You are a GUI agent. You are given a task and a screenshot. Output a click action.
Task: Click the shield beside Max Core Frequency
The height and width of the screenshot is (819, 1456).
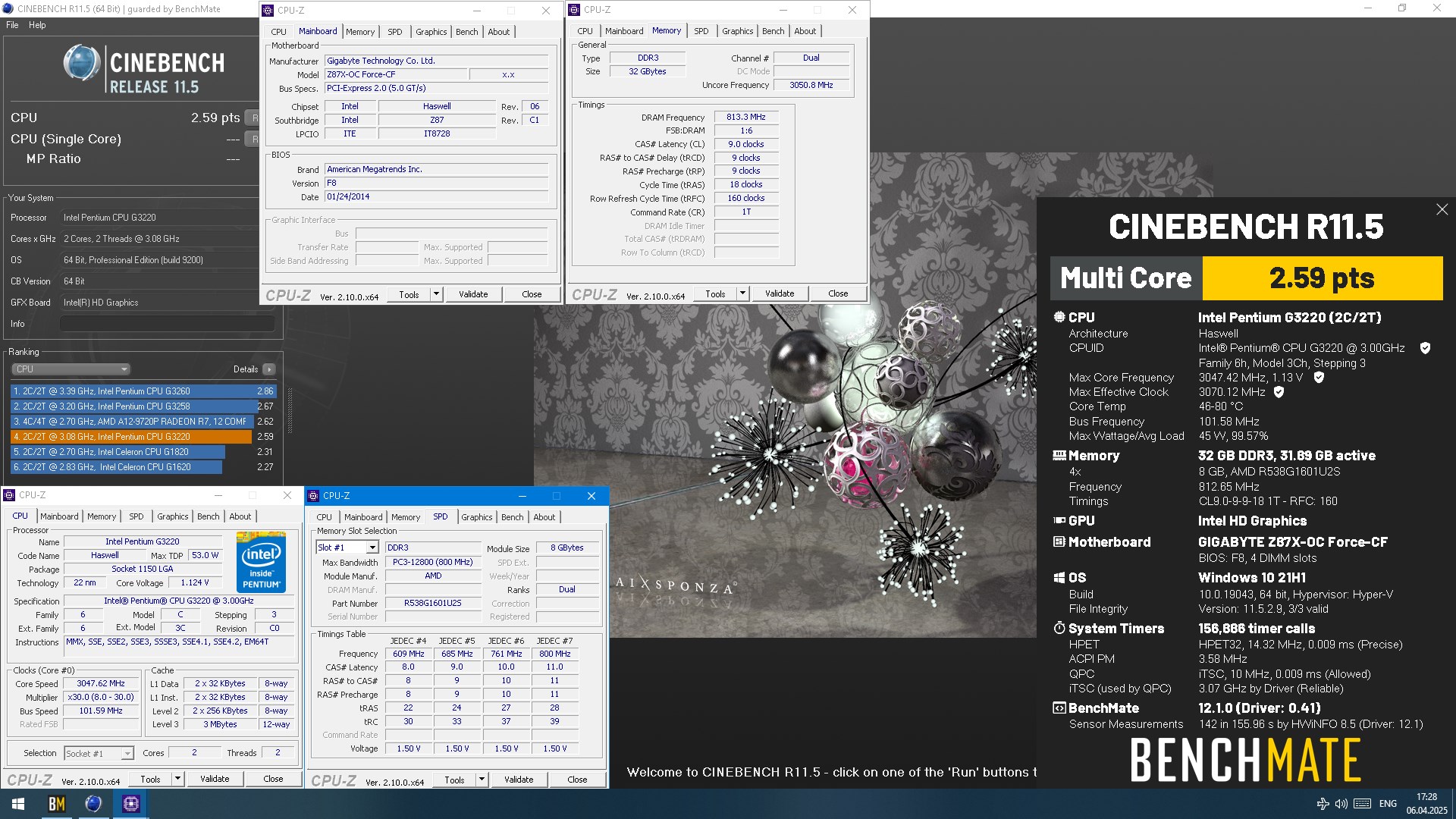pyautogui.click(x=1319, y=378)
